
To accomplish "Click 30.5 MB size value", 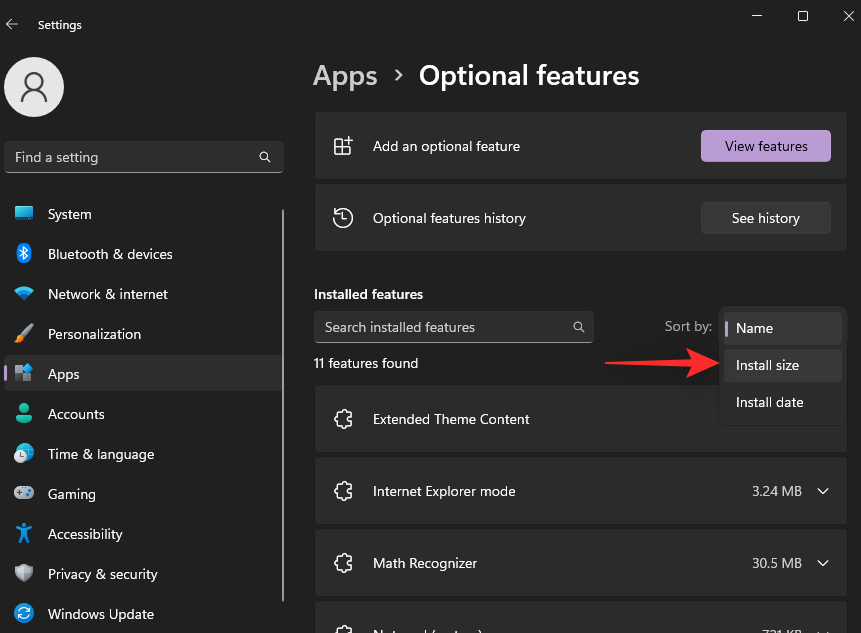I will pyautogui.click(x=776, y=563).
